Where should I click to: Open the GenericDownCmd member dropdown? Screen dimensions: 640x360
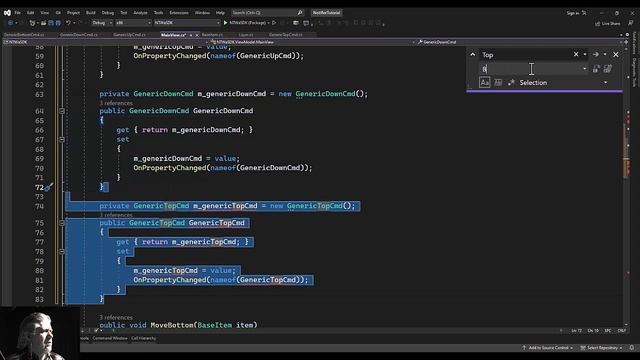[520, 42]
